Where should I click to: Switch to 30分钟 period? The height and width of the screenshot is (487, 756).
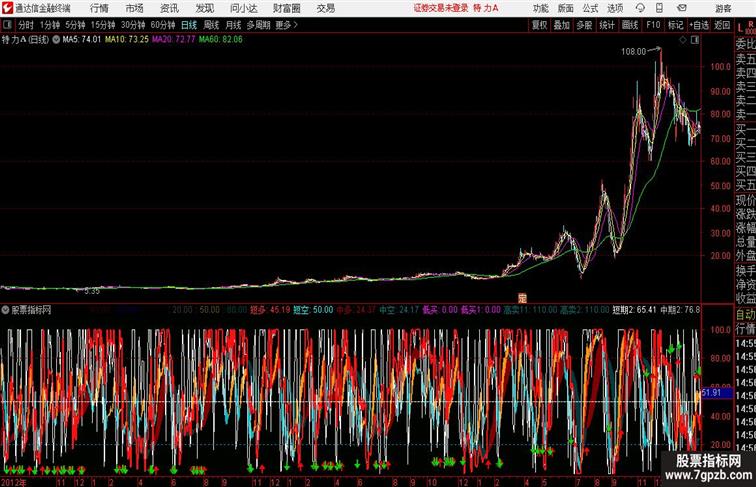(133, 25)
